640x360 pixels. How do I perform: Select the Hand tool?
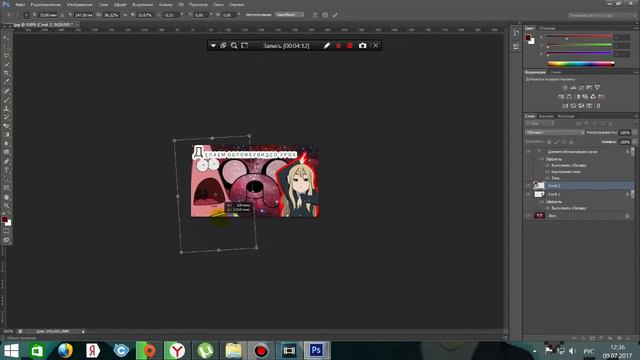click(x=6, y=197)
